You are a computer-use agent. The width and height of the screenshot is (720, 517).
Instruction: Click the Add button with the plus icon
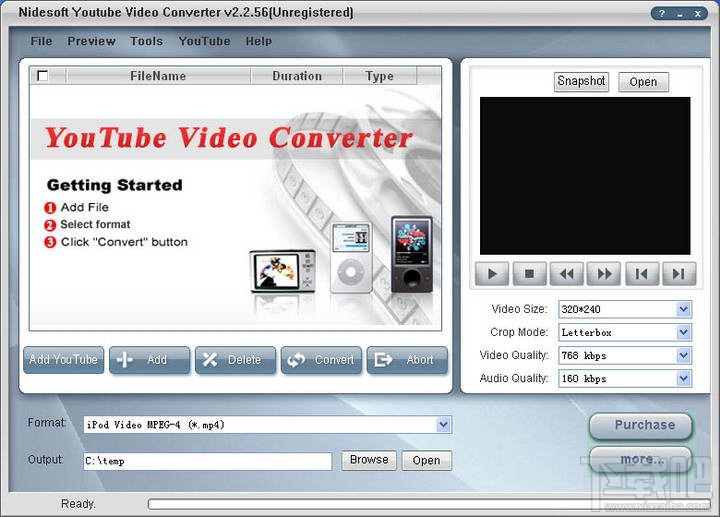150,360
